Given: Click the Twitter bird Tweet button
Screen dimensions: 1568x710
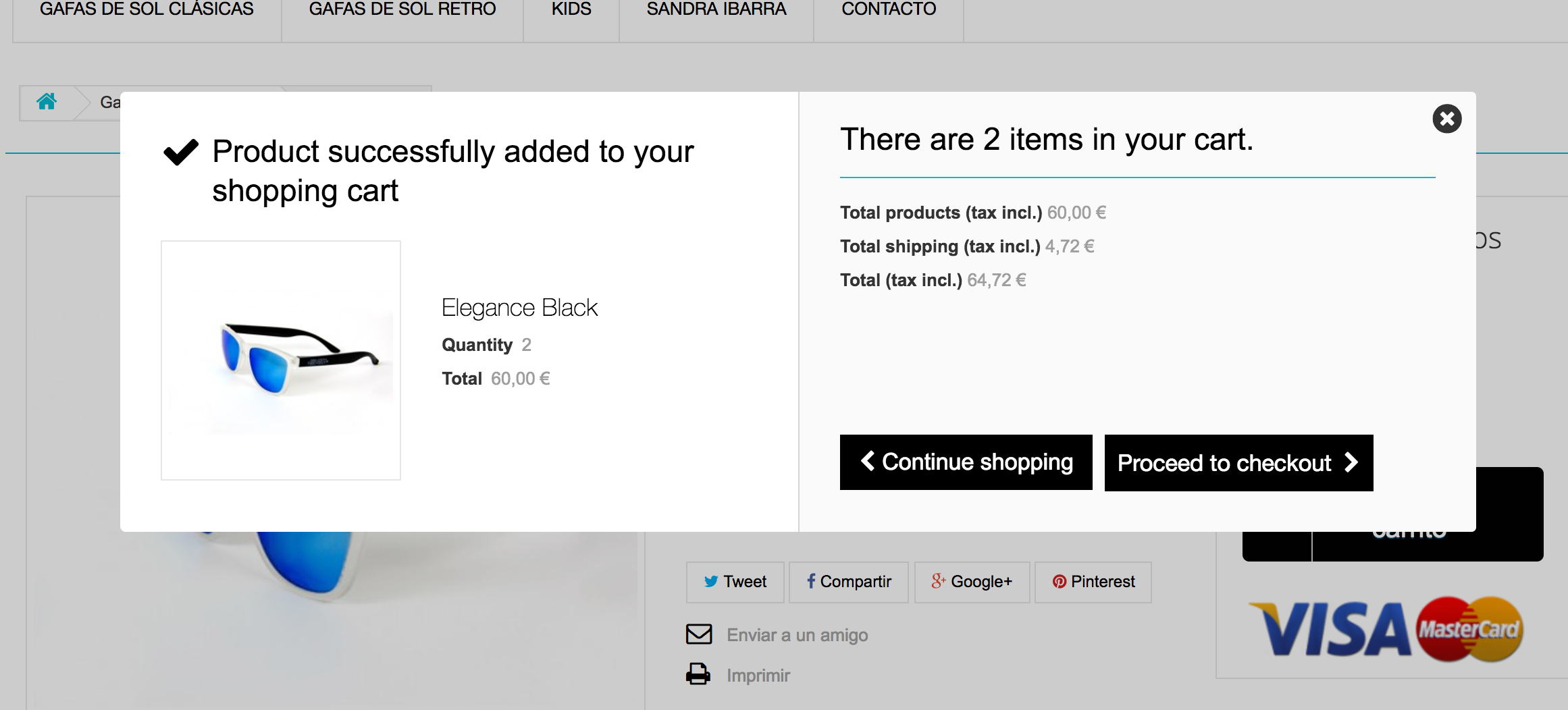Looking at the screenshot, I should (735, 582).
